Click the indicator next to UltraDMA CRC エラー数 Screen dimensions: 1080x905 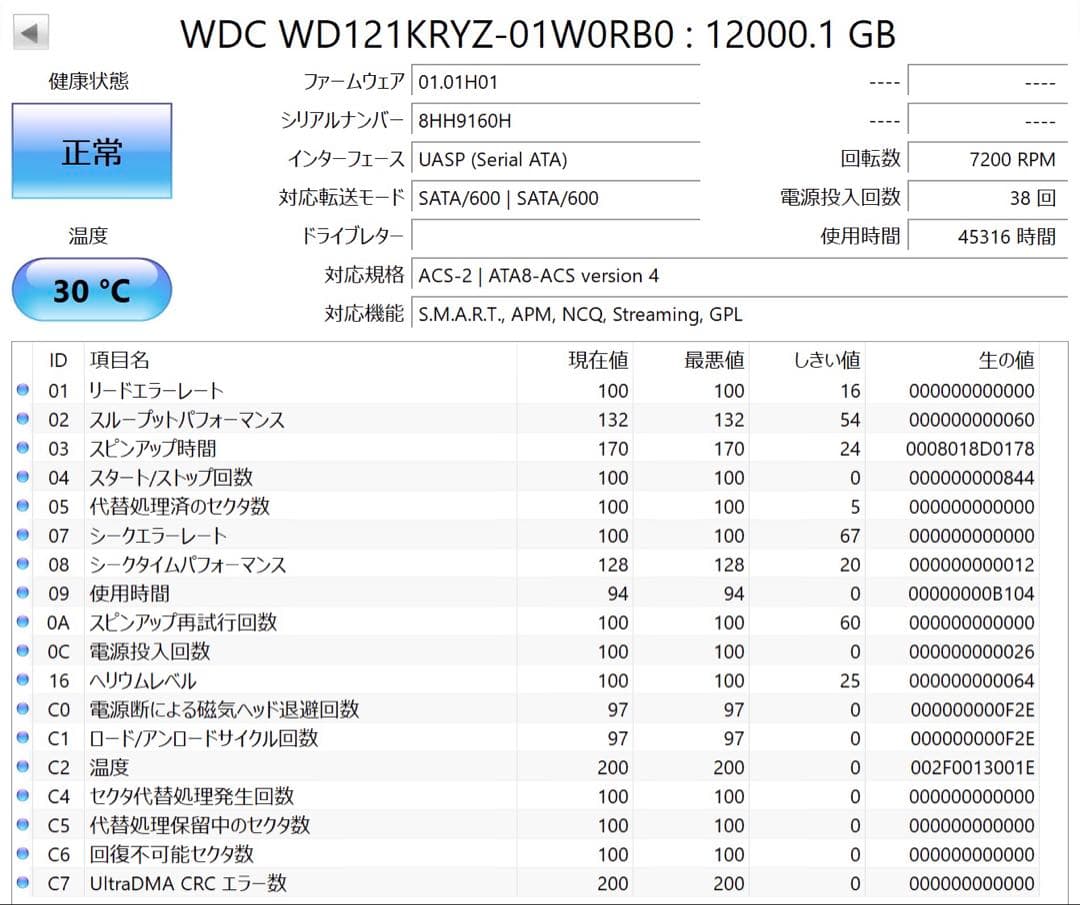[x=22, y=883]
